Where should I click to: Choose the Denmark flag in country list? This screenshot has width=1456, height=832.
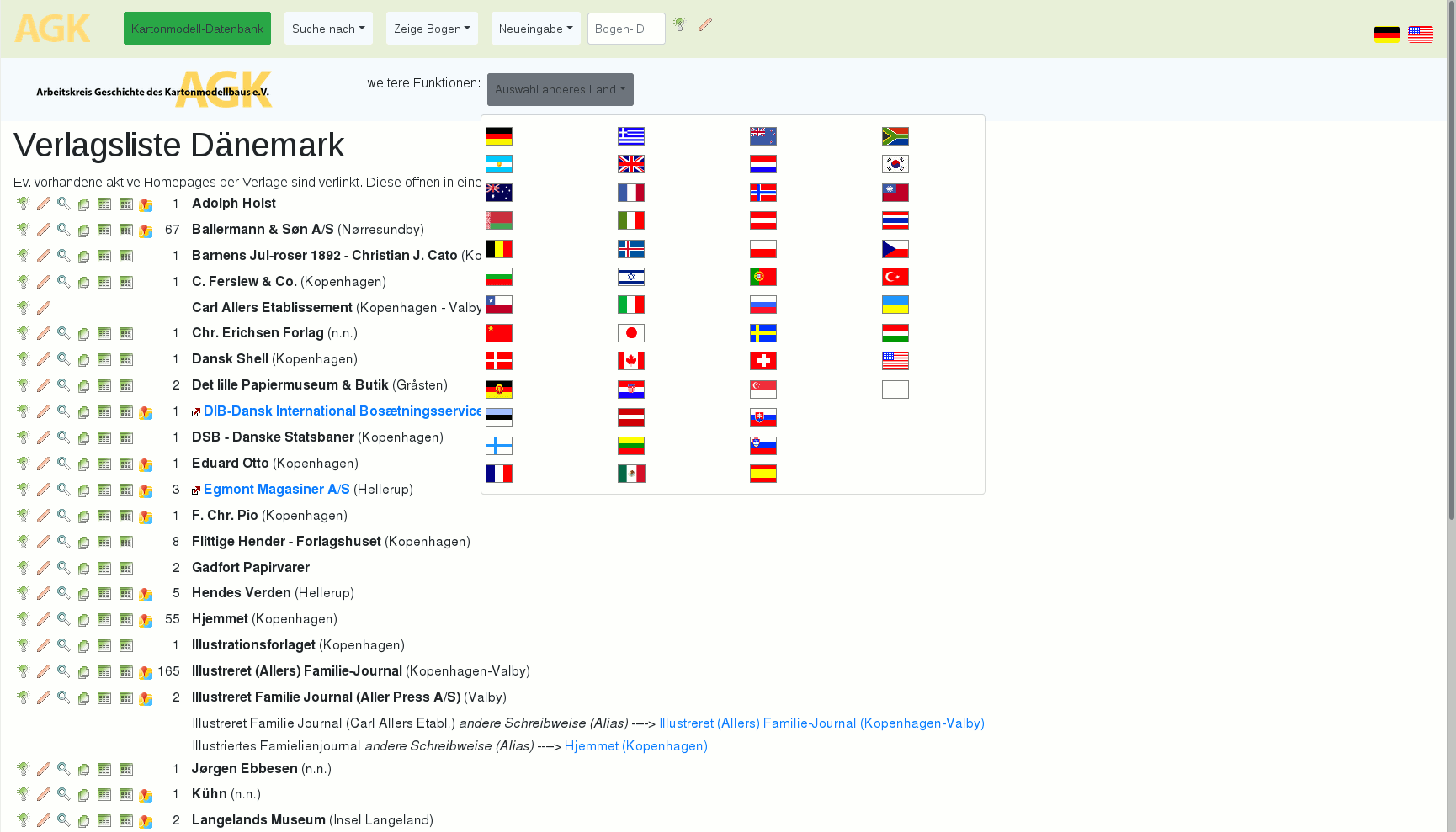point(499,361)
